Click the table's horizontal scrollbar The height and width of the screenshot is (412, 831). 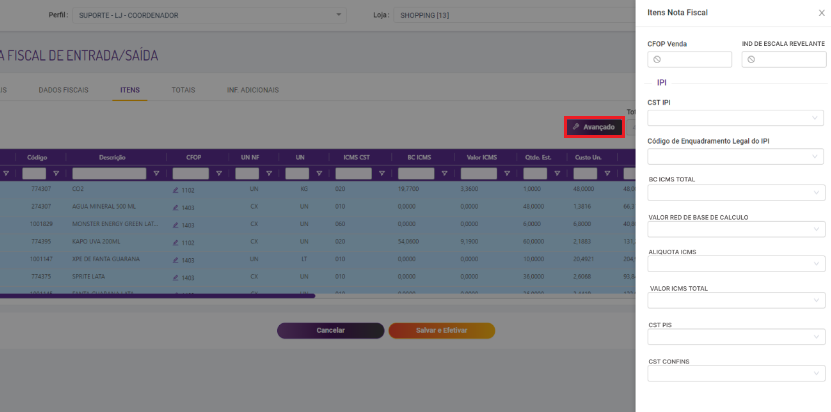(x=157, y=296)
